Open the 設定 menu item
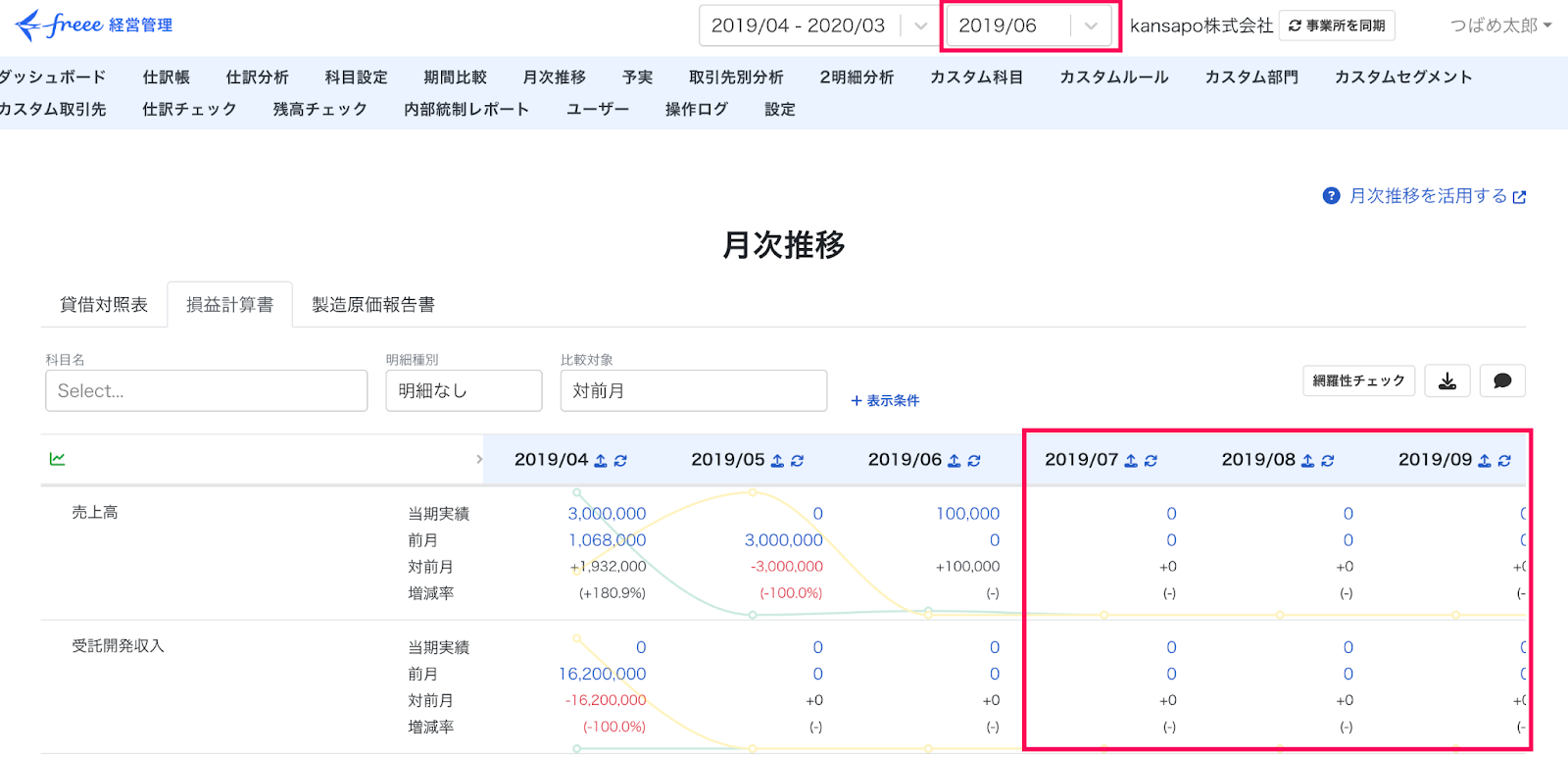Image resolution: width=1568 pixels, height=758 pixels. pos(780,109)
